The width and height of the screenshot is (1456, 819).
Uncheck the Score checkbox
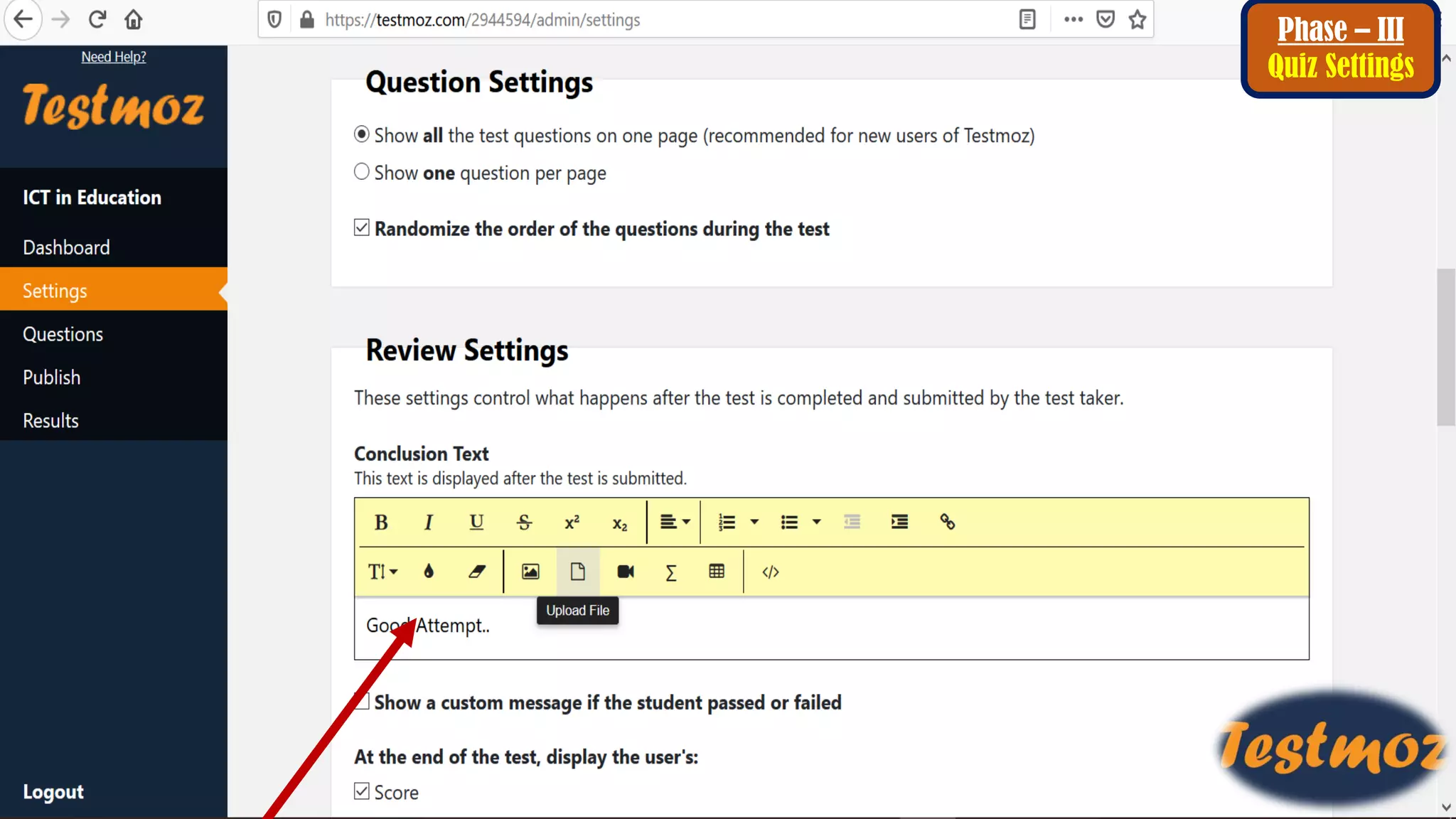(x=362, y=791)
